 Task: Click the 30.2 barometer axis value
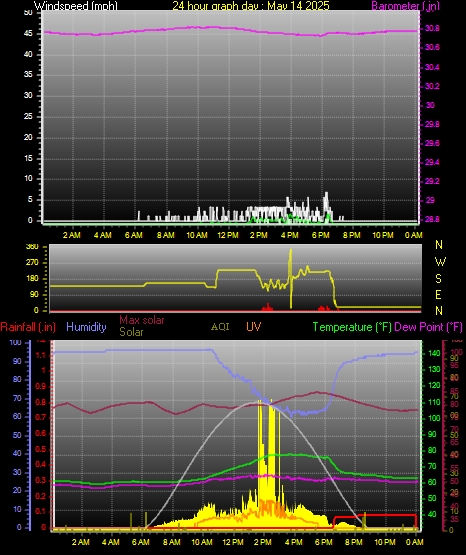click(432, 86)
